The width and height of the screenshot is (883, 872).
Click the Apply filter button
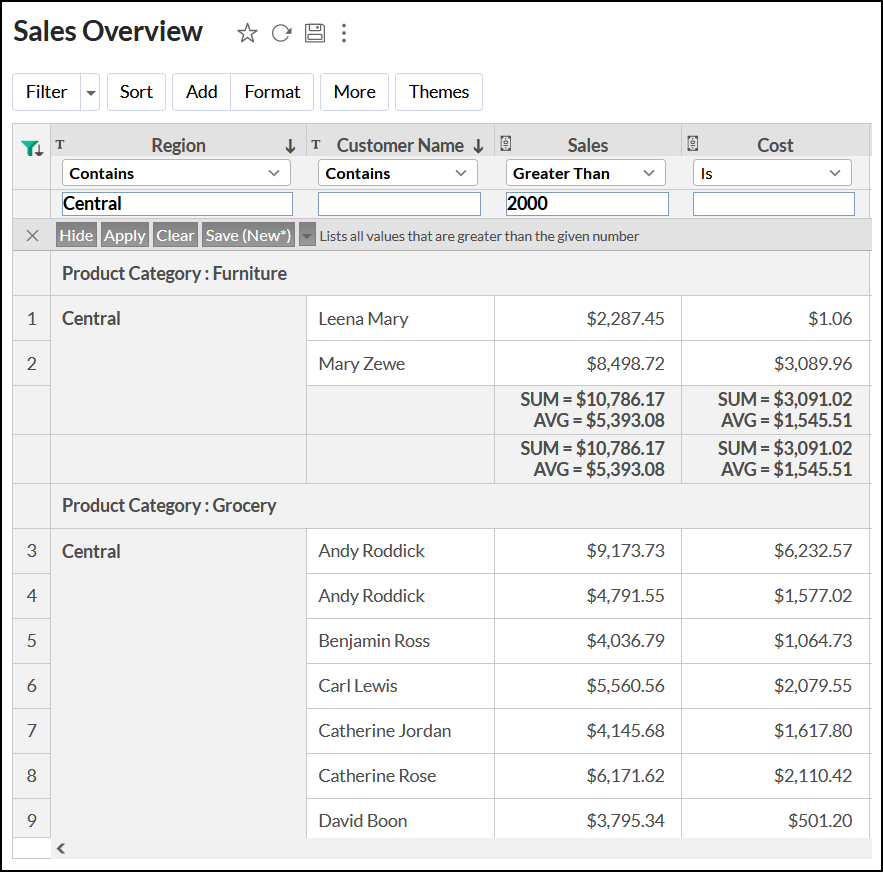point(125,236)
